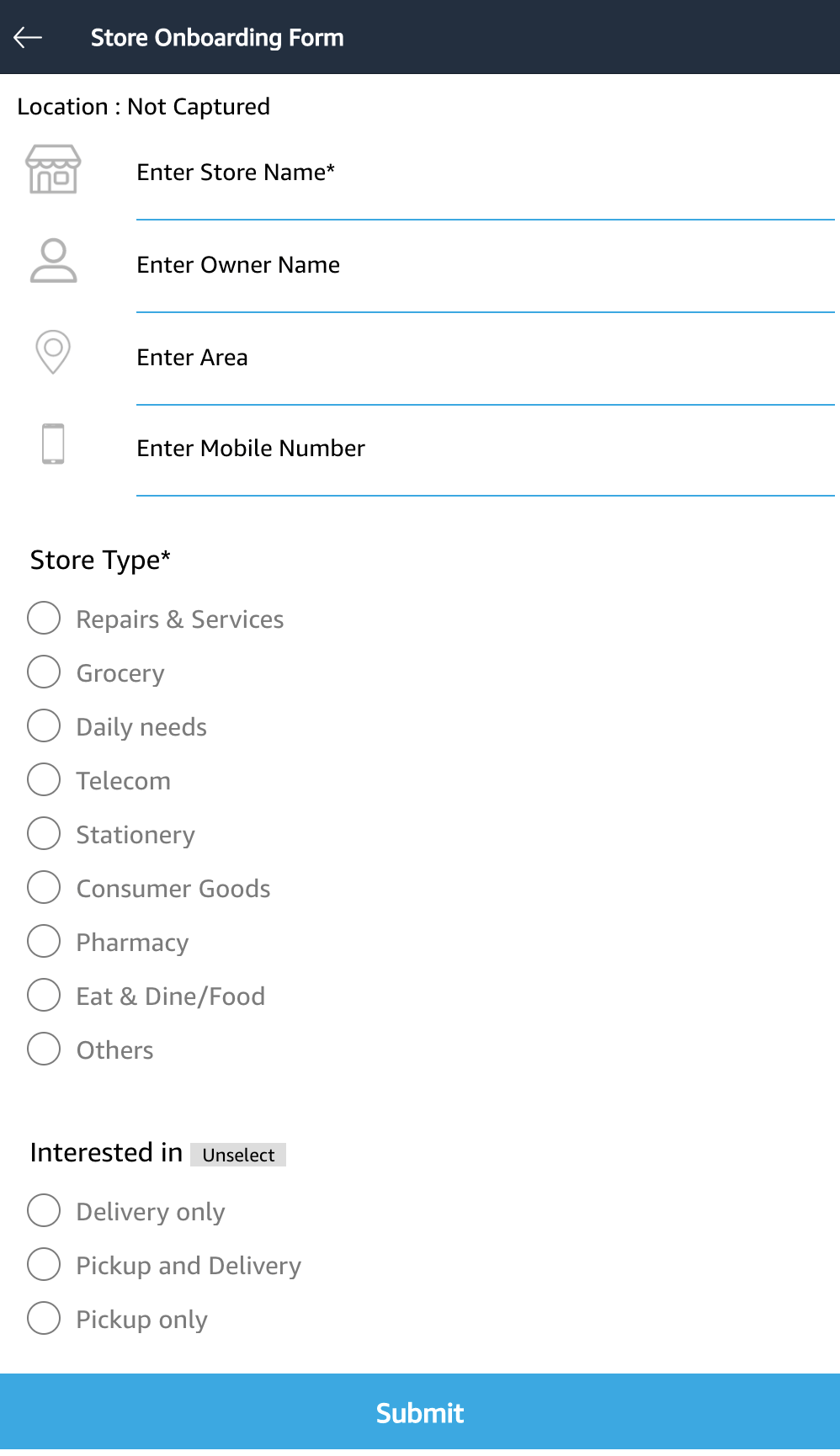
Task: Select the Pharmacy radio button
Action: coord(44,942)
